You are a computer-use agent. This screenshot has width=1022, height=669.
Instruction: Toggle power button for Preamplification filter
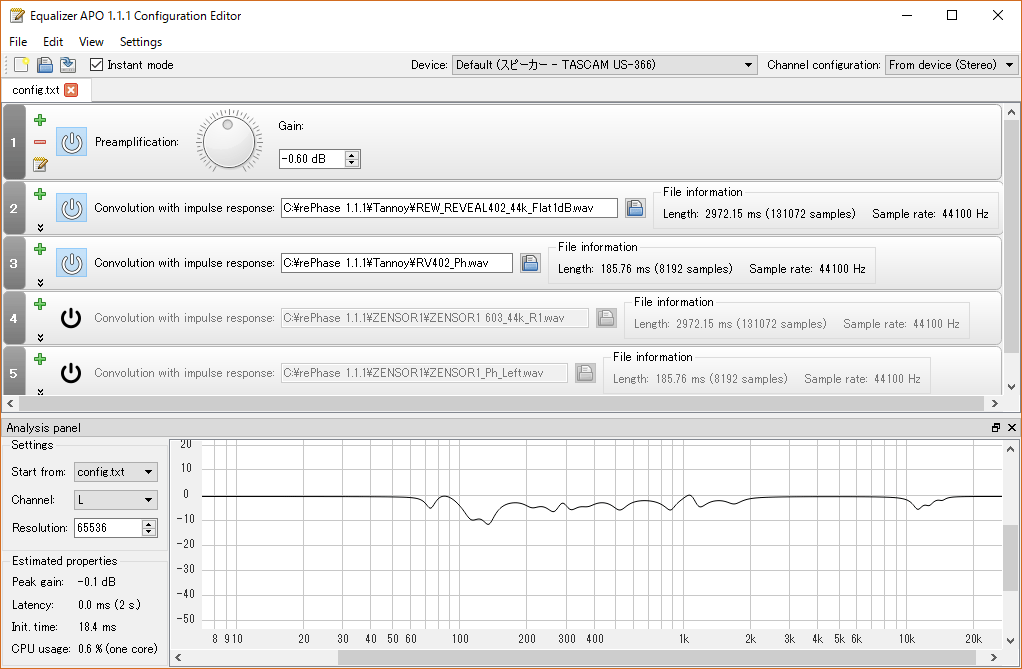click(x=71, y=142)
